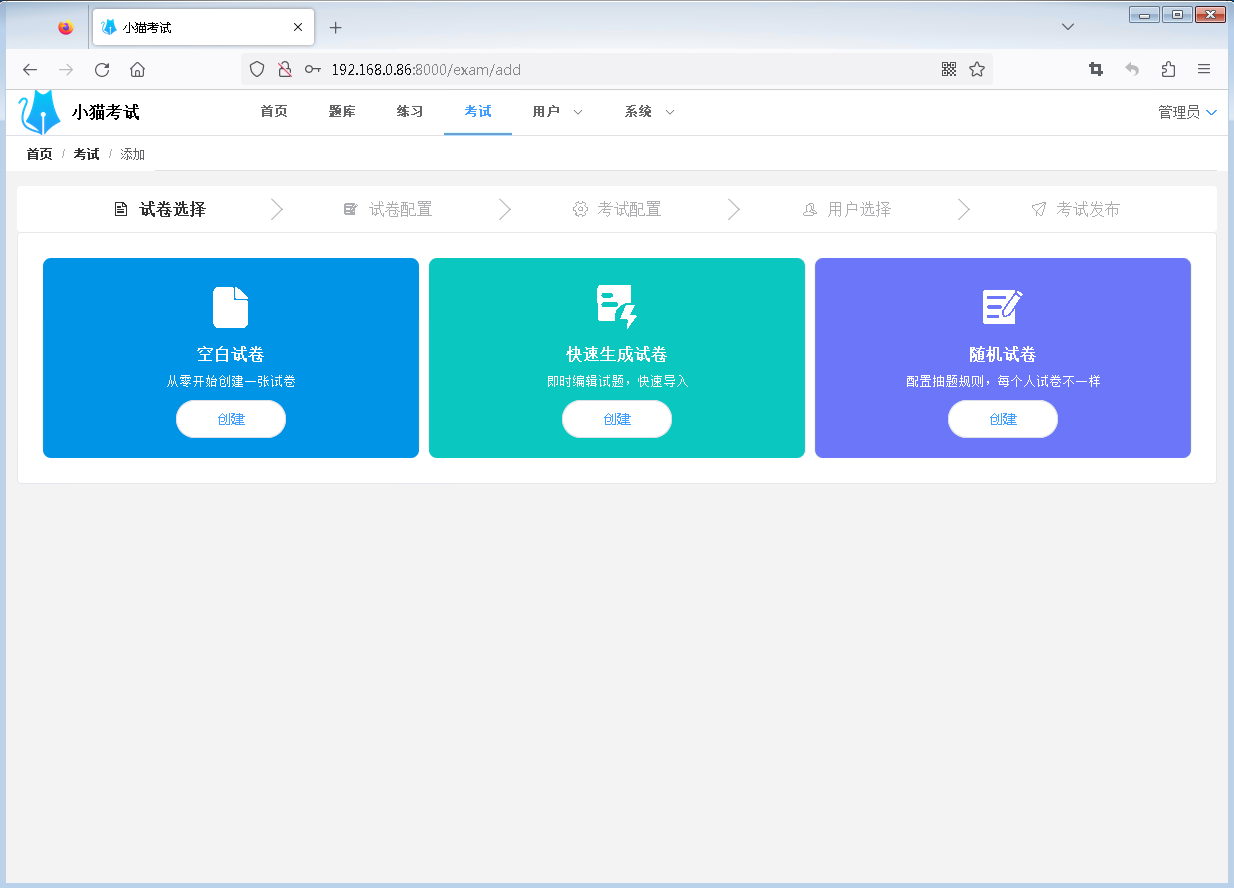Click the random paper pencil icon
Screen dimensions: 1234x888
pyautogui.click(x=1002, y=306)
